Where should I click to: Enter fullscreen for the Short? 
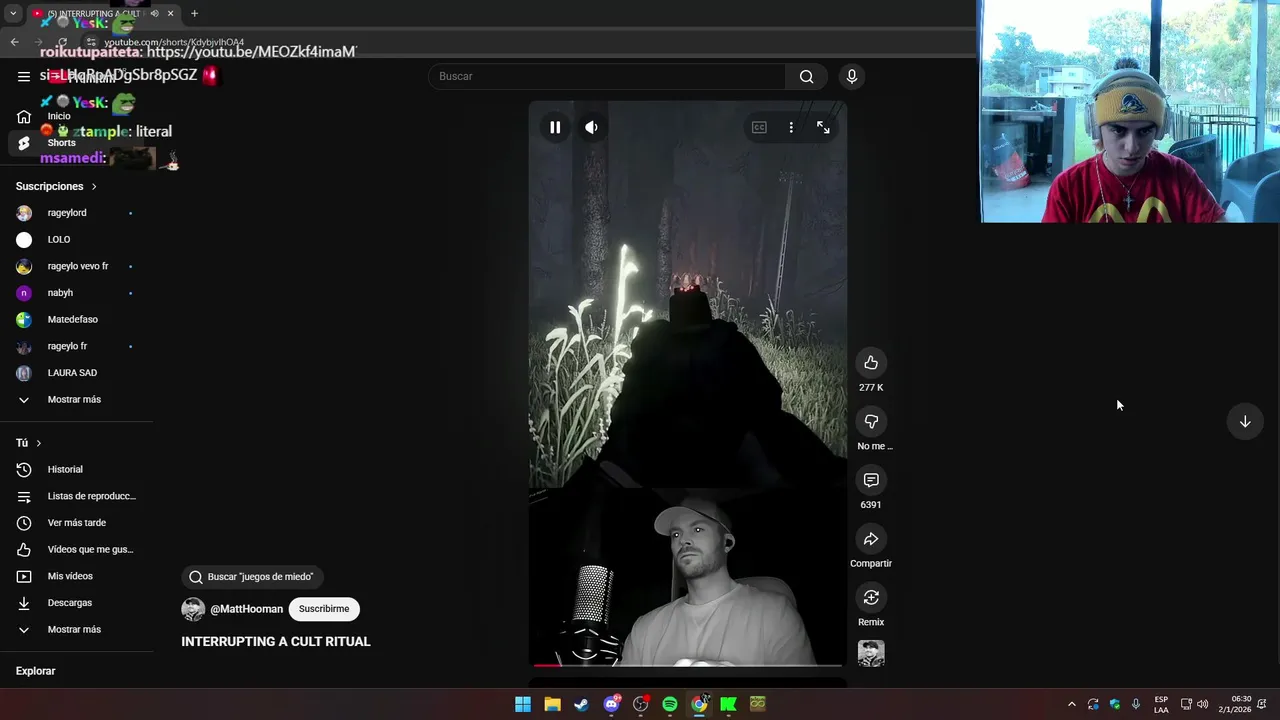[823, 127]
